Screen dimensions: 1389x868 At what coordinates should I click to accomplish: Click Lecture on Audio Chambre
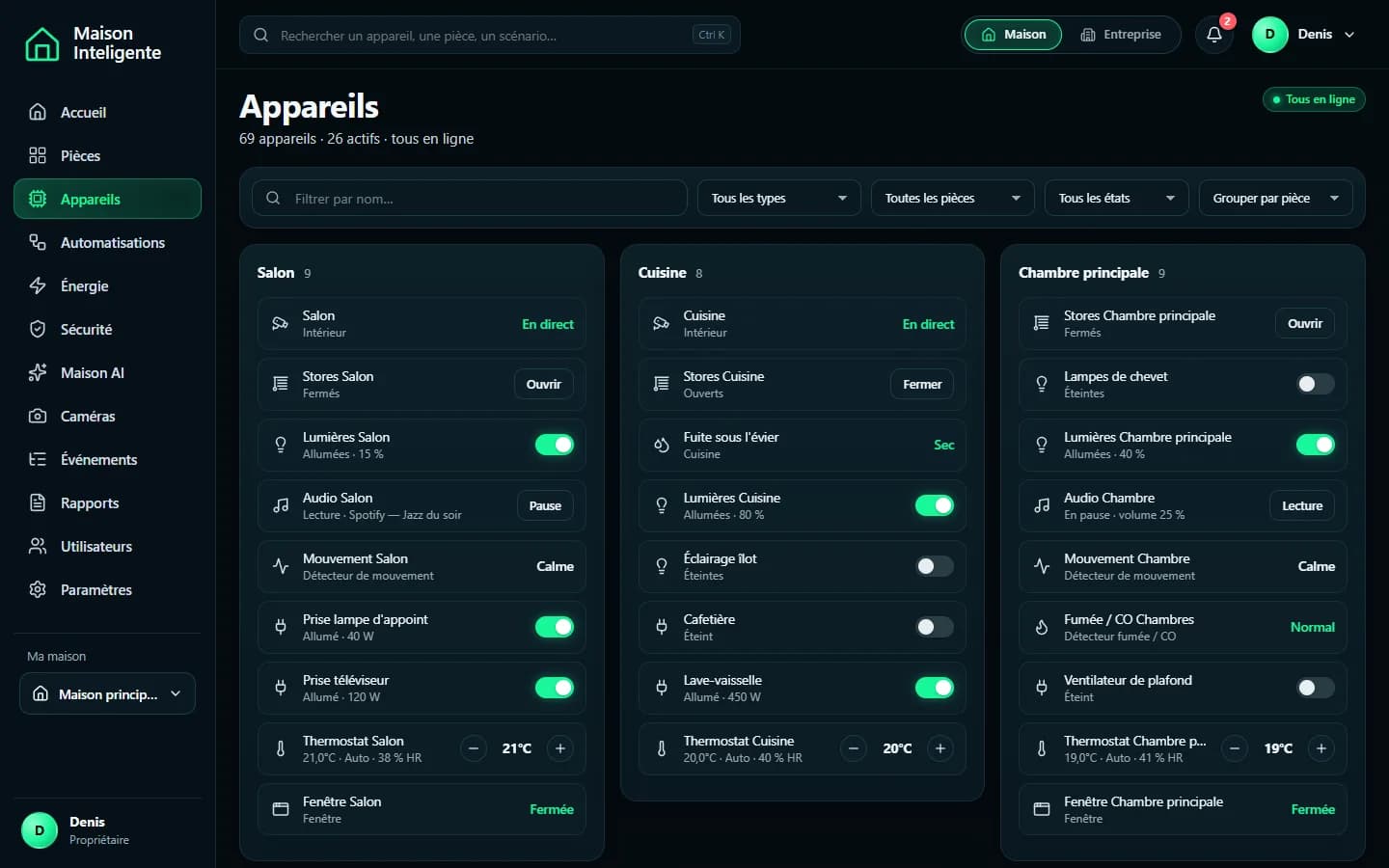point(1302,505)
